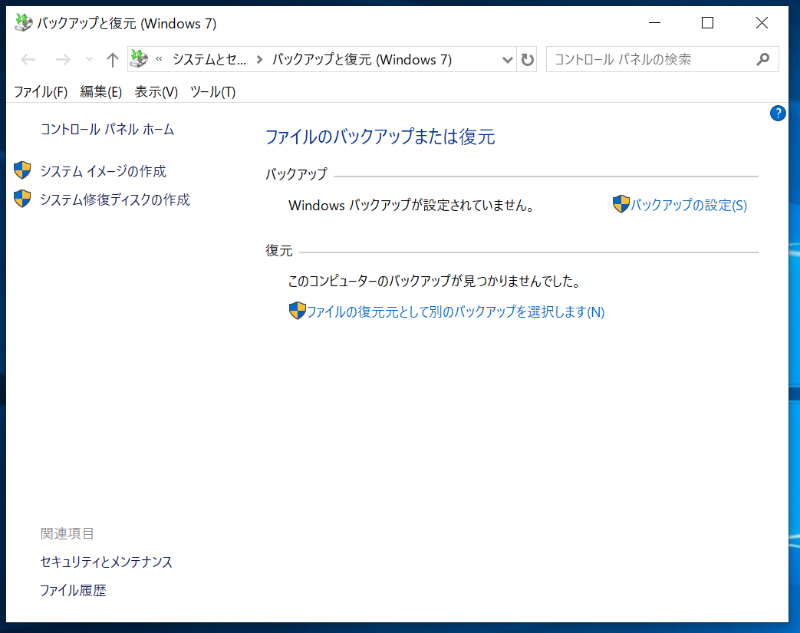Click the バックアップの設定(S) link

tap(688, 205)
